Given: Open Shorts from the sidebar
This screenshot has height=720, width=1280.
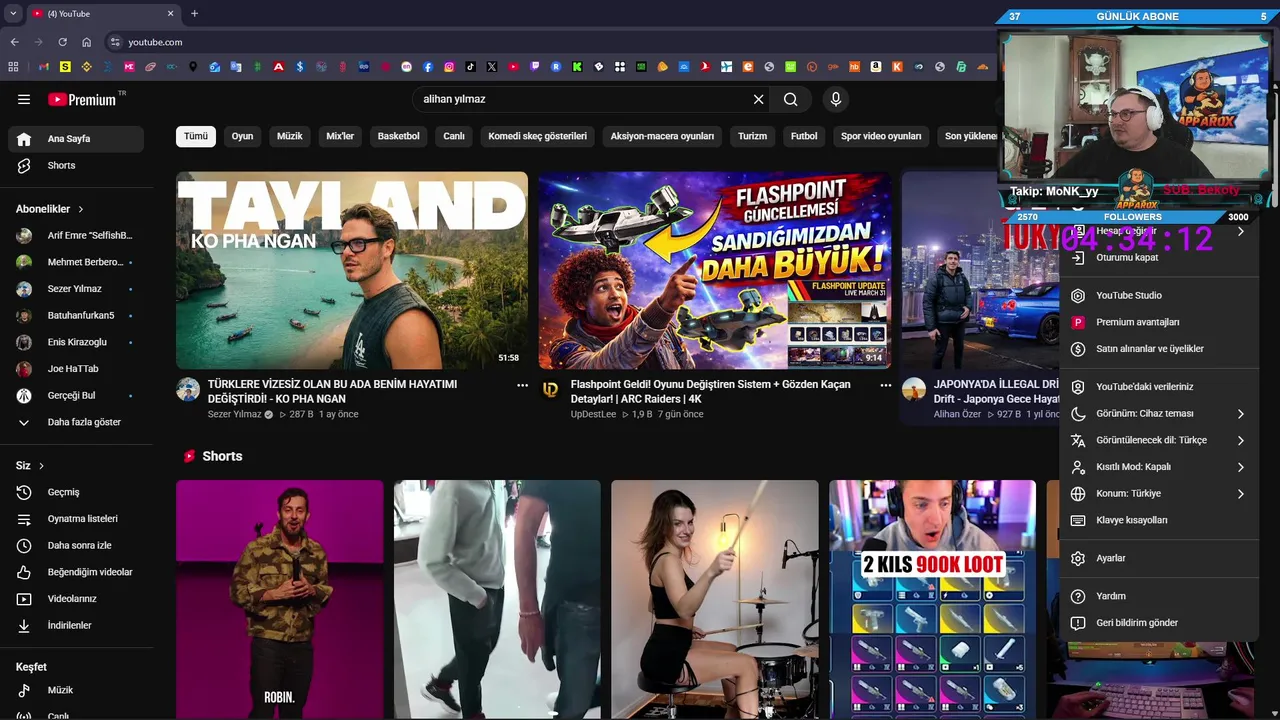Looking at the screenshot, I should (76, 165).
